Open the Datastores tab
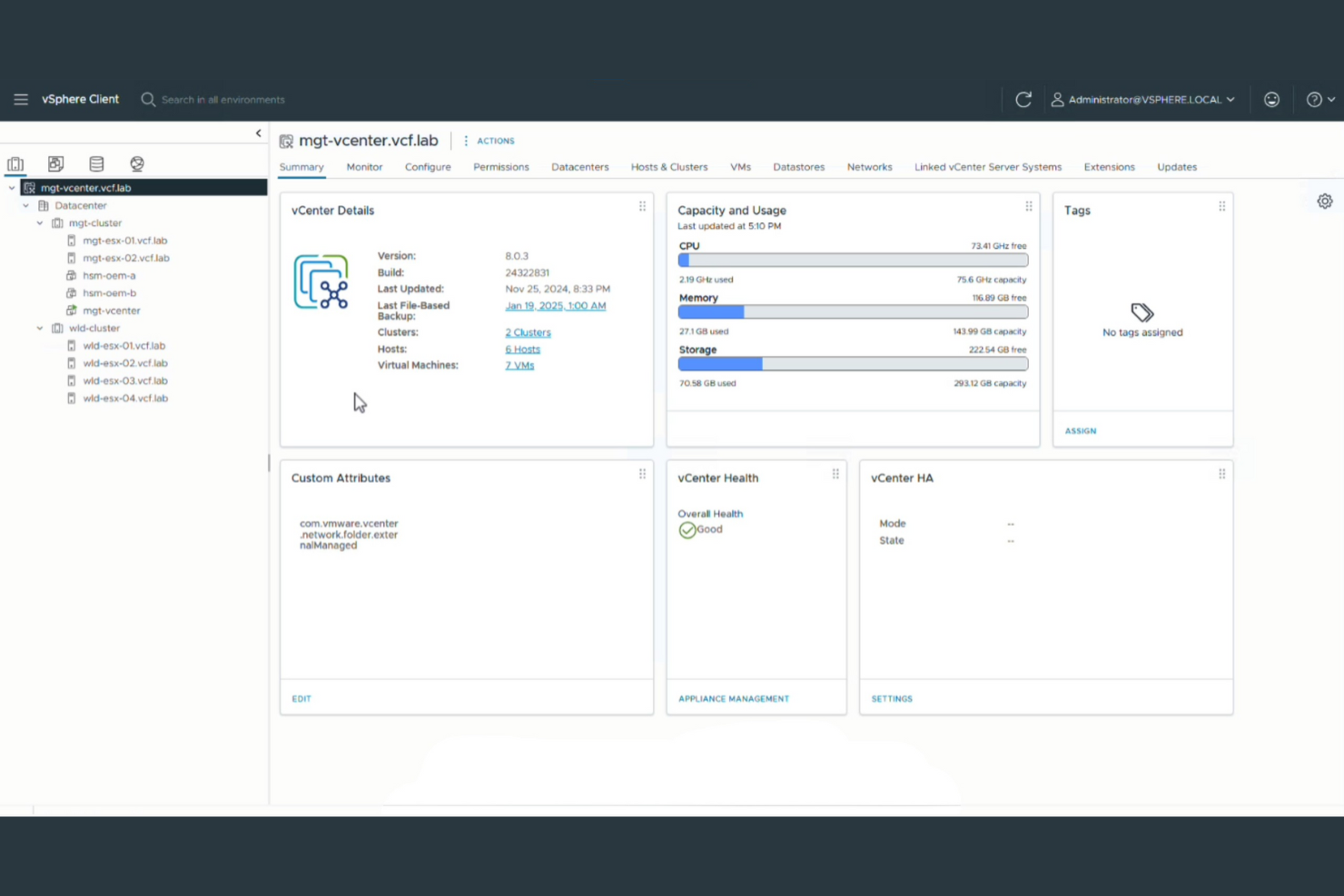 (799, 167)
